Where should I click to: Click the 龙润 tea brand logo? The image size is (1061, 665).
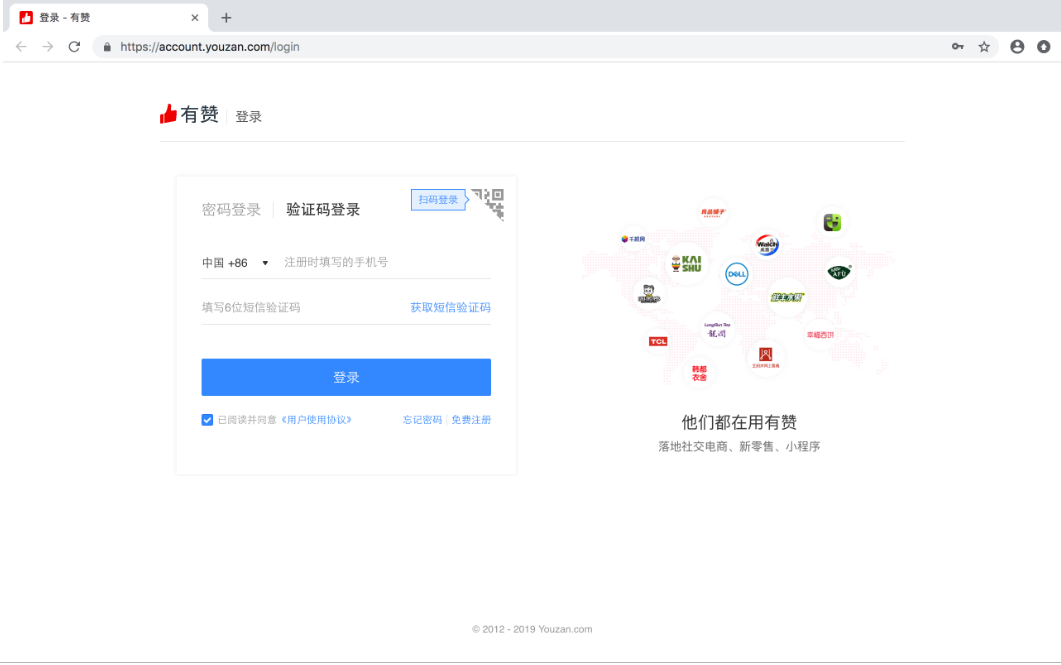click(717, 330)
